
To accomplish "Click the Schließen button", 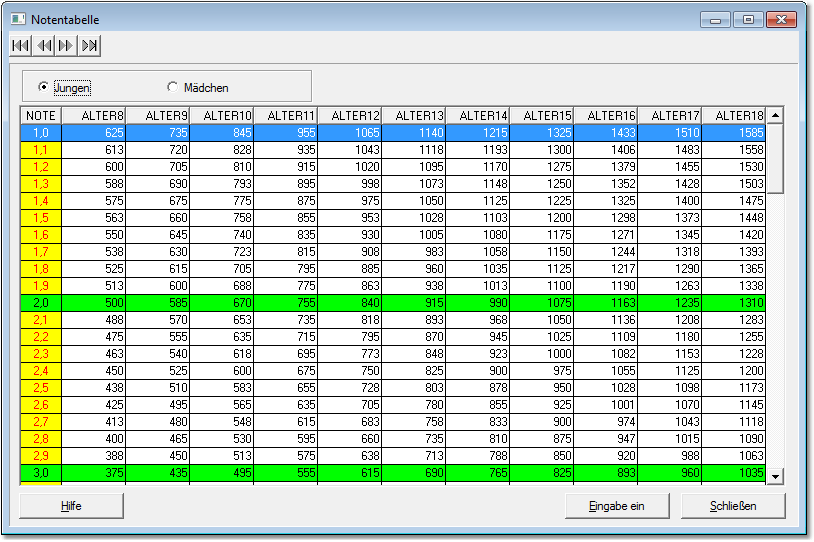I will [x=733, y=506].
